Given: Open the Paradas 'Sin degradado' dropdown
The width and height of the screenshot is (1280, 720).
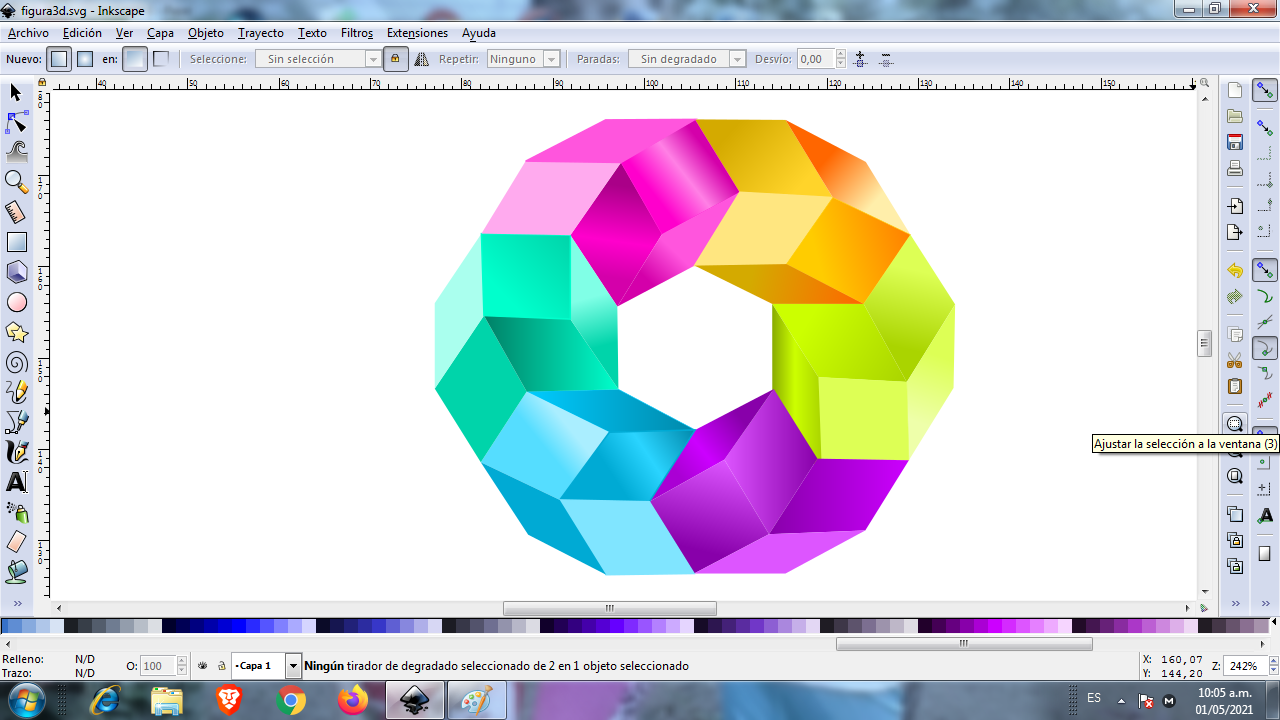Looking at the screenshot, I should [687, 59].
